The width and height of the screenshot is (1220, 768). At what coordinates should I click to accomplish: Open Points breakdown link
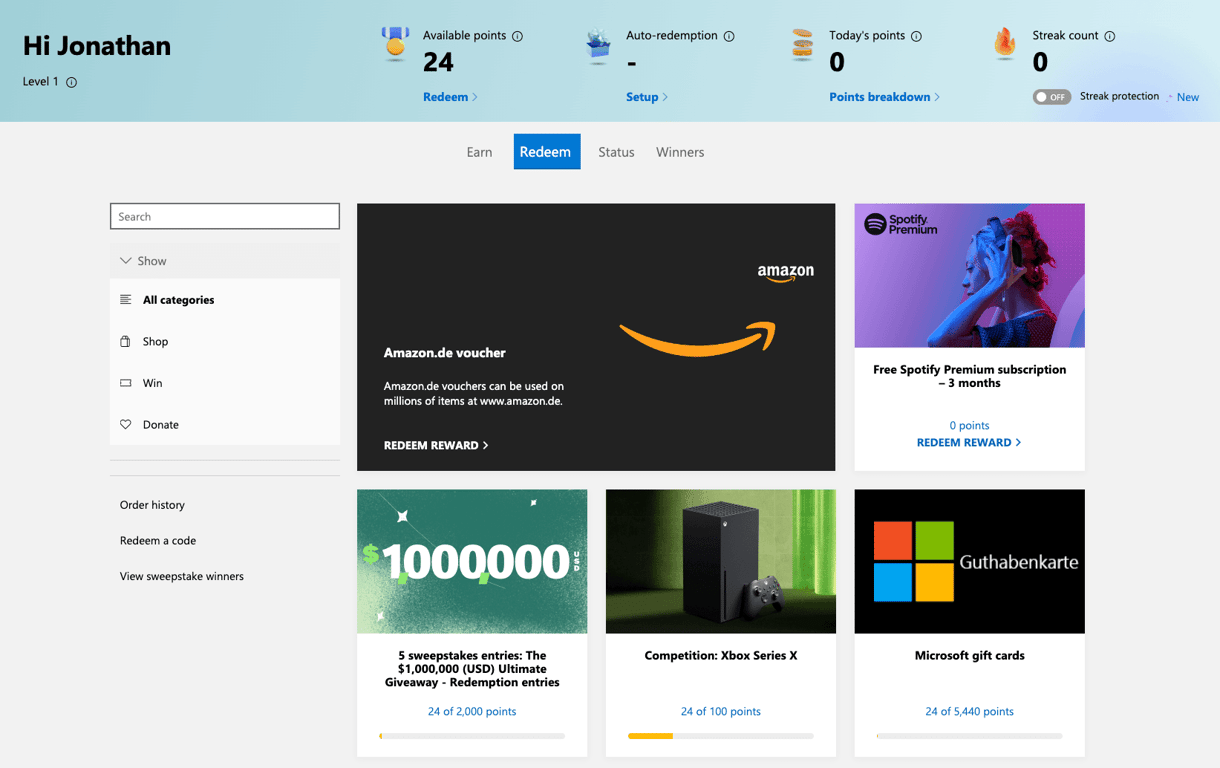(x=884, y=97)
